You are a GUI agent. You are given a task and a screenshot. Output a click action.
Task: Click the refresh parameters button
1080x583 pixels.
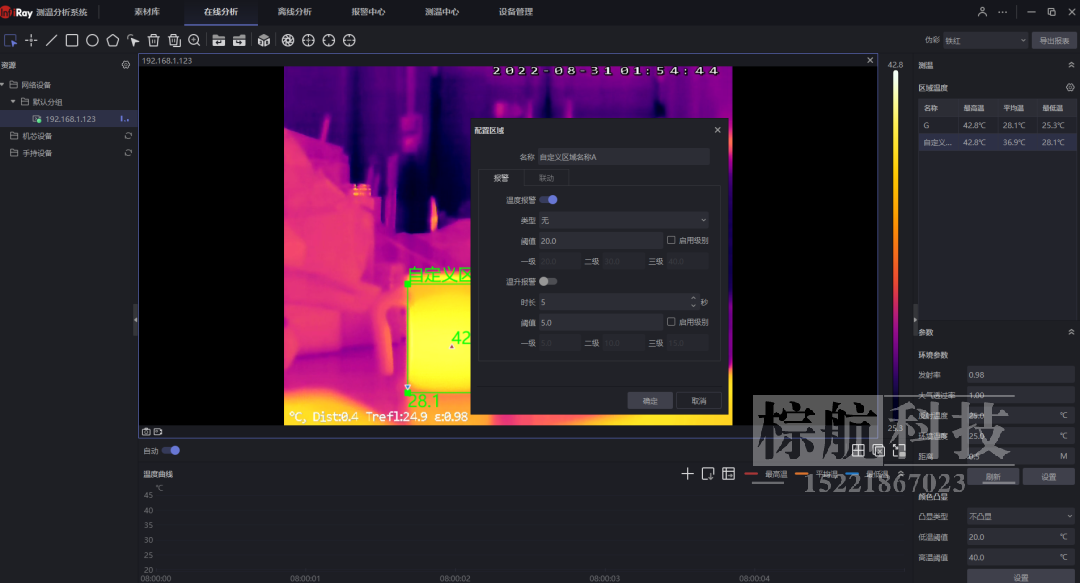(993, 476)
